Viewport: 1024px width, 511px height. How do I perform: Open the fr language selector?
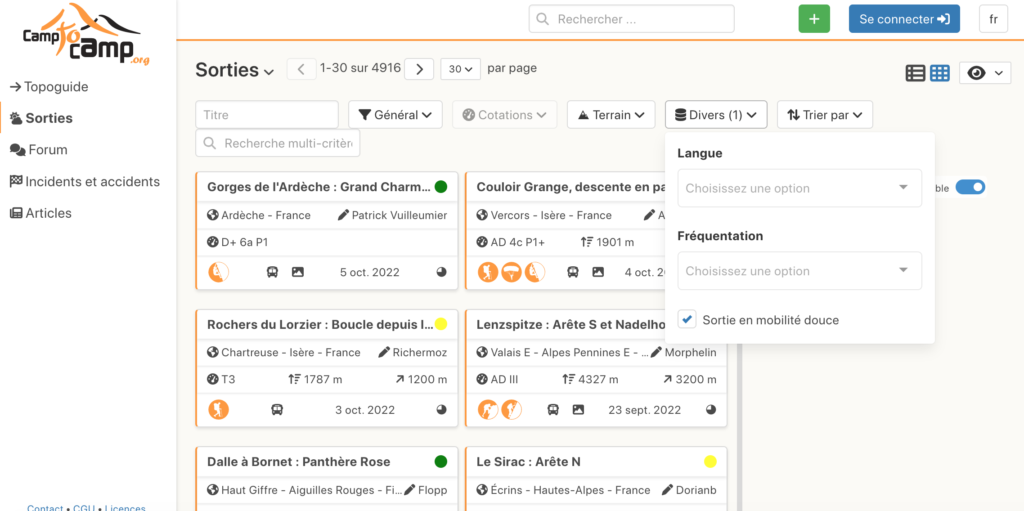coord(993,19)
